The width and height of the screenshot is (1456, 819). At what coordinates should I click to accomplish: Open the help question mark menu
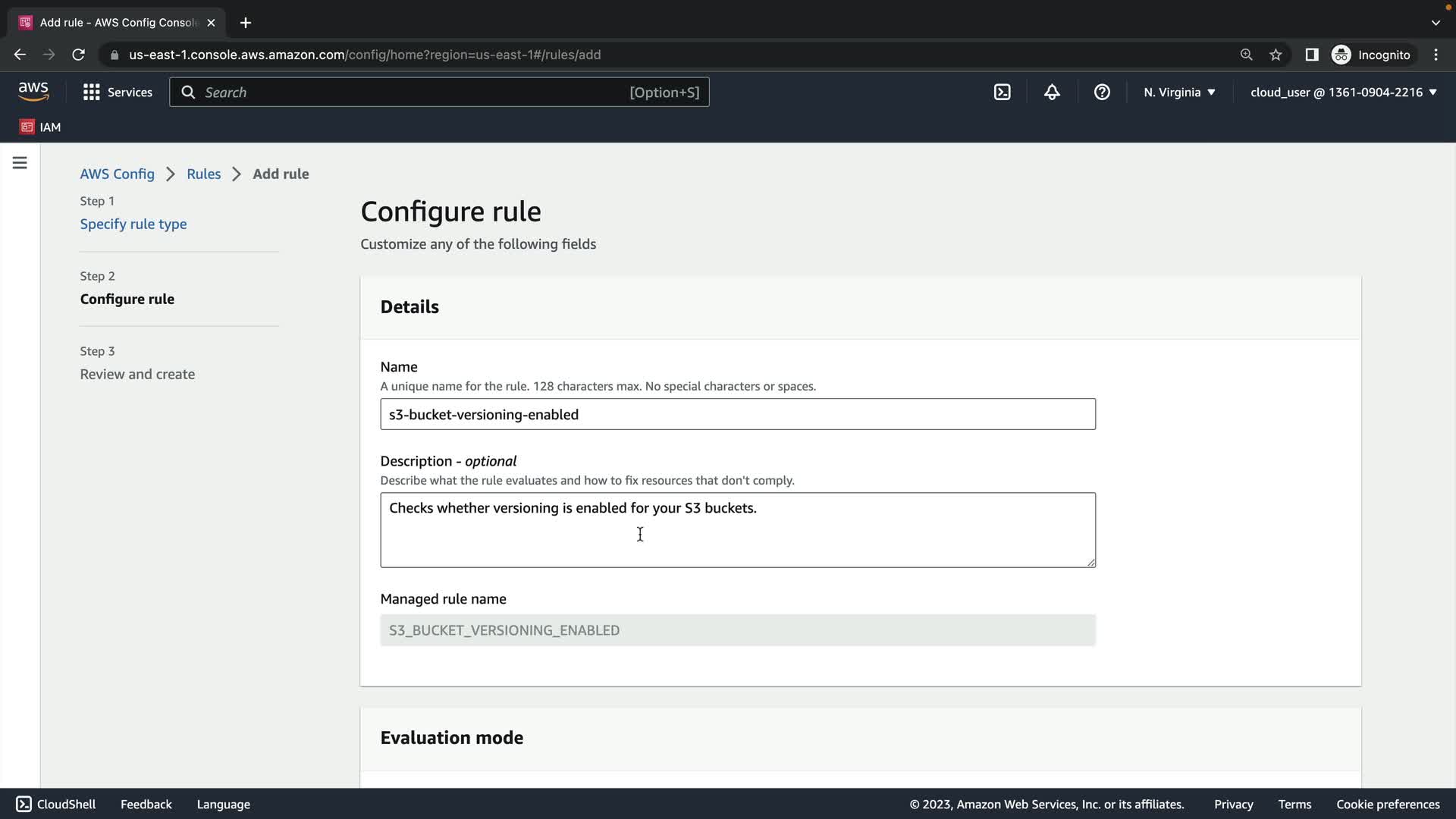pos(1102,93)
